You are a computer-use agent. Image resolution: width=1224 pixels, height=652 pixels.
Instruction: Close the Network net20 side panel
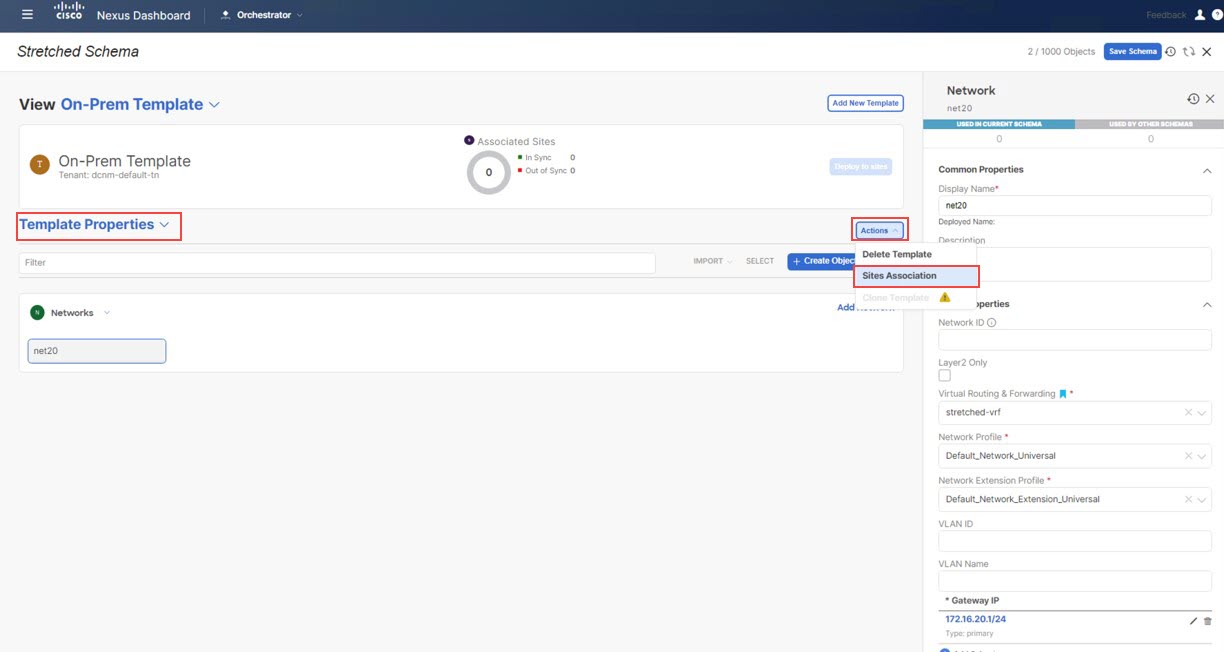point(1210,99)
